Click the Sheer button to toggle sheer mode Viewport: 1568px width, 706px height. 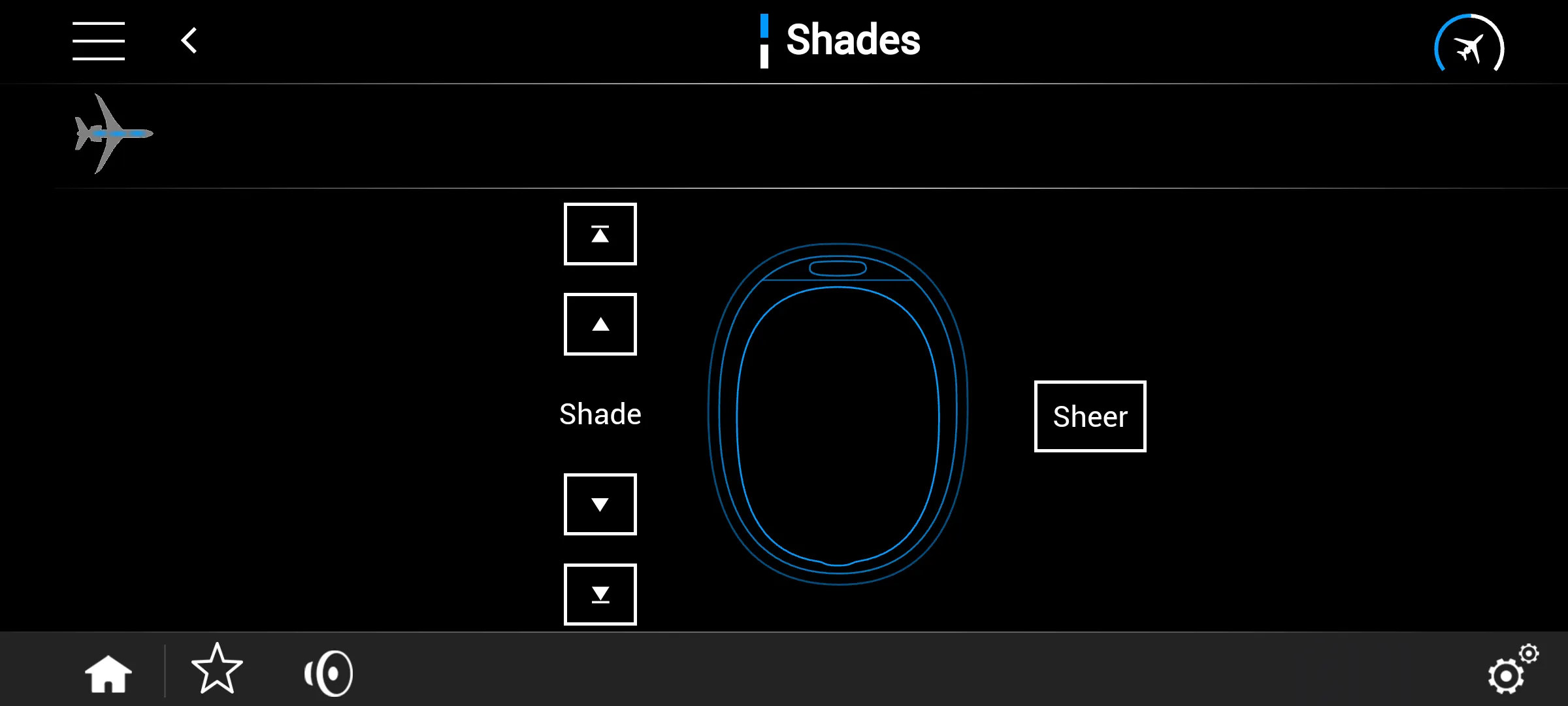tap(1090, 416)
